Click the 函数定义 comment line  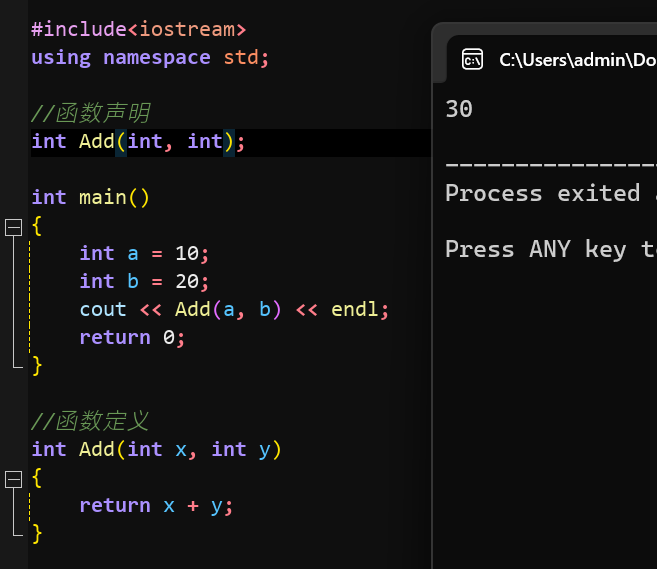click(90, 421)
